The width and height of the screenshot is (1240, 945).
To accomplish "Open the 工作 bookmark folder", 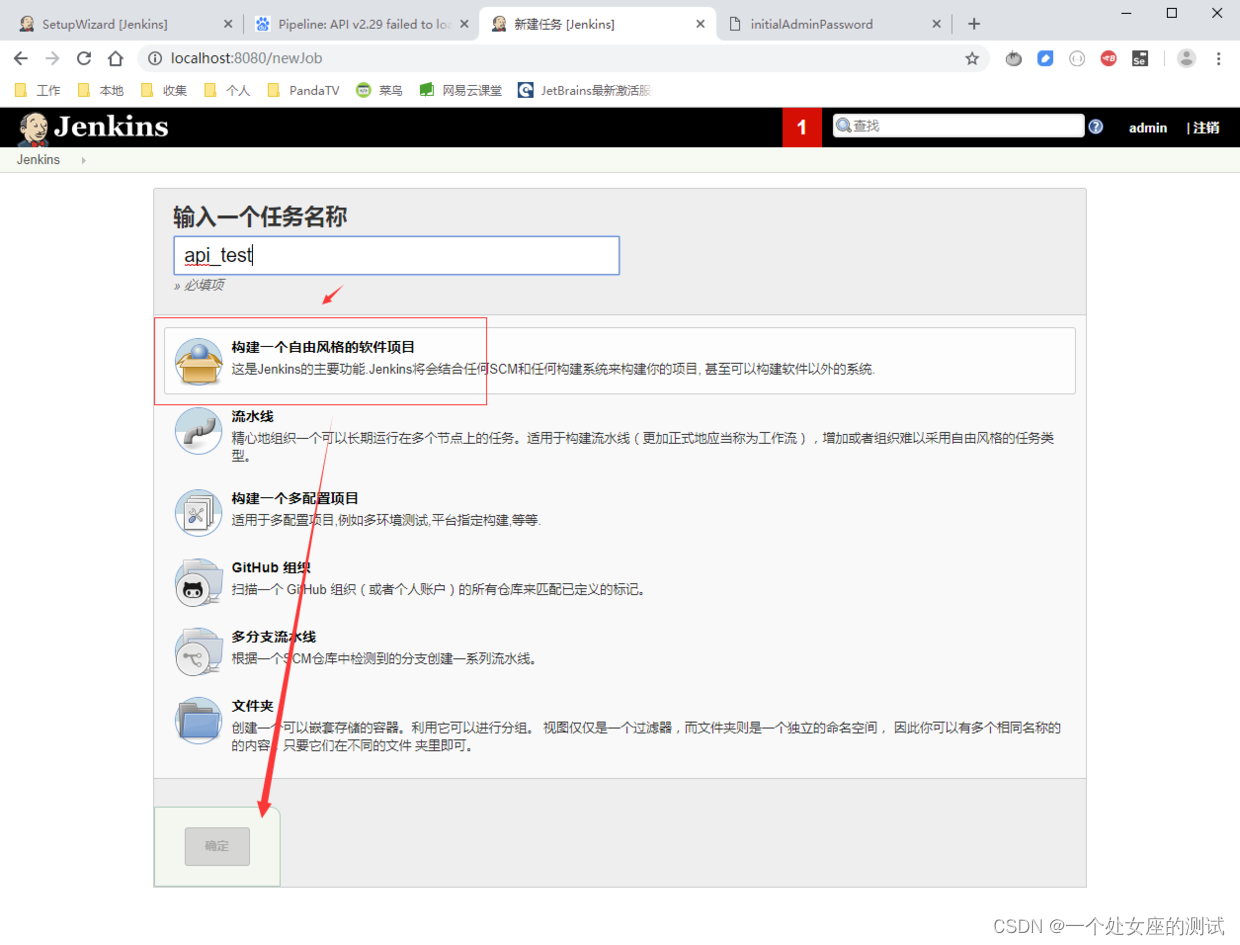I will (38, 90).
